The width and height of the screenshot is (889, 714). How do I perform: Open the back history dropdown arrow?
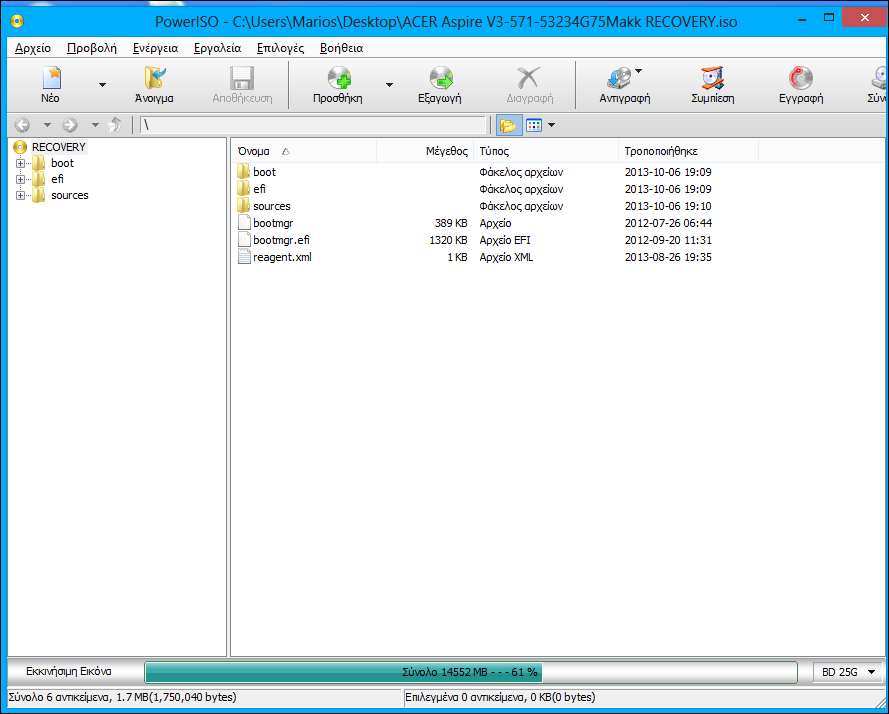pos(47,125)
